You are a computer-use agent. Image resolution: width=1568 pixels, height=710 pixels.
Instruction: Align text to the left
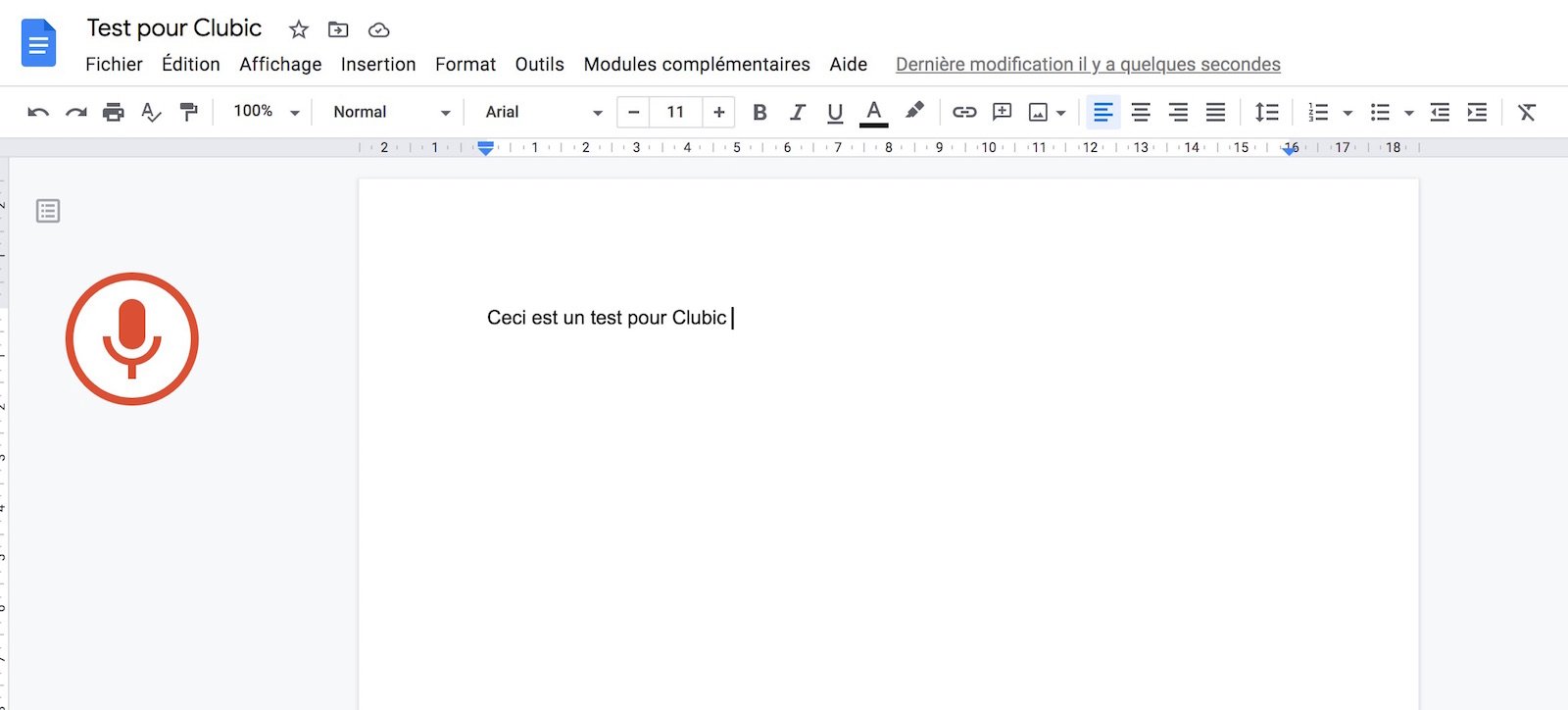[1103, 112]
